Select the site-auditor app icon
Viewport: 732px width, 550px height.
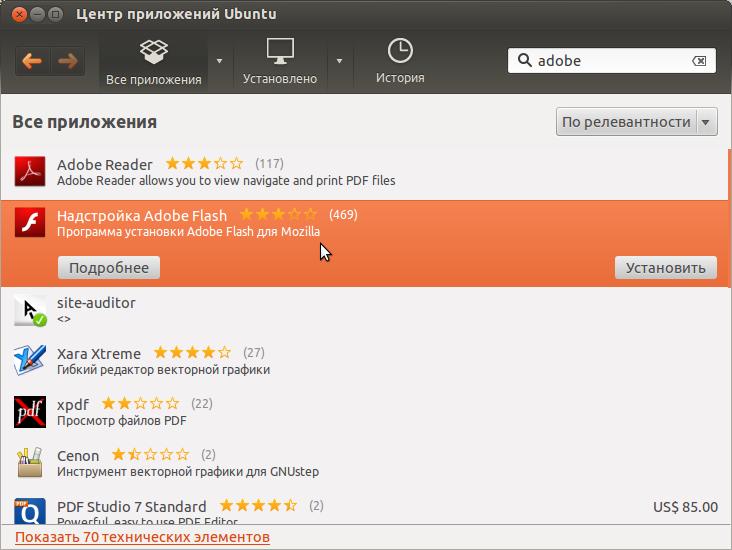(x=30, y=310)
